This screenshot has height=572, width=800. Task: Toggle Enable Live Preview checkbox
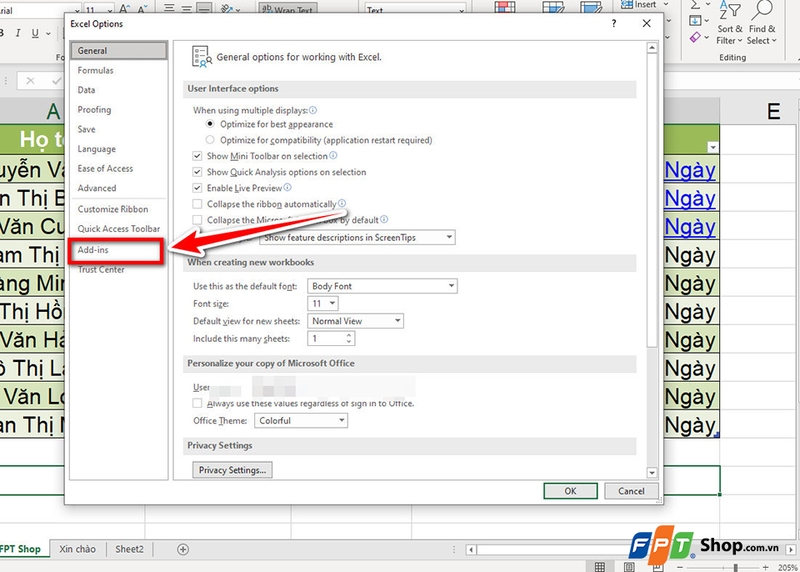pos(197,188)
